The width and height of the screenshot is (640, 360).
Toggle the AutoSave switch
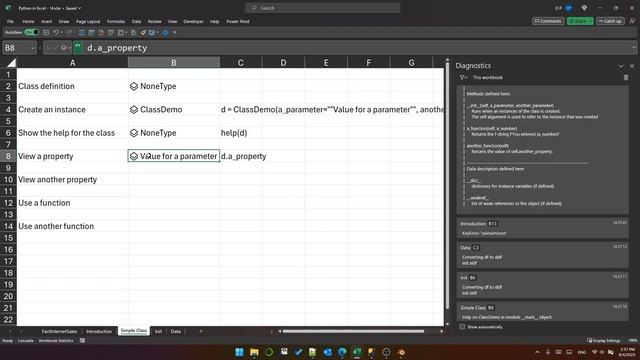31,32
